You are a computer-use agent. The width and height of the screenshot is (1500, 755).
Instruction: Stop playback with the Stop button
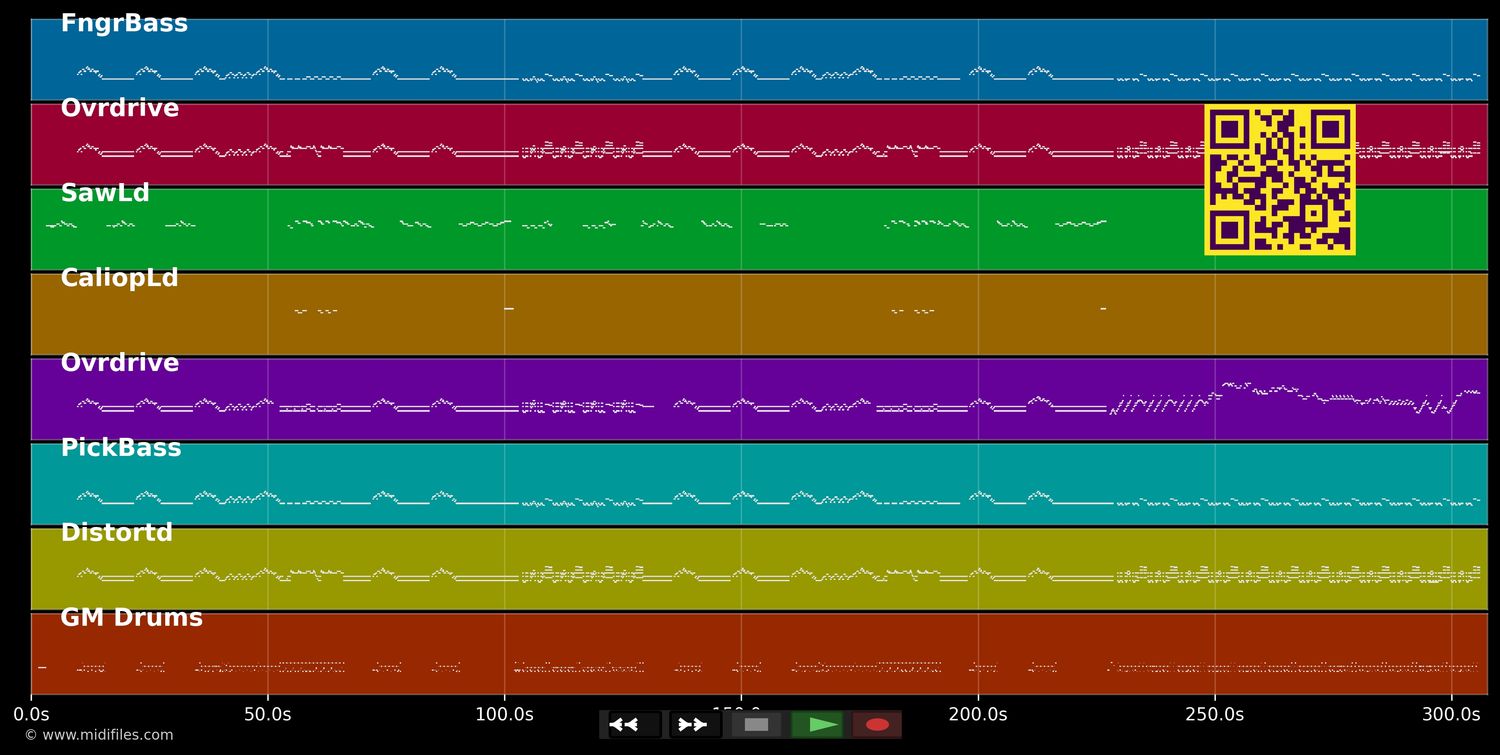(x=756, y=725)
